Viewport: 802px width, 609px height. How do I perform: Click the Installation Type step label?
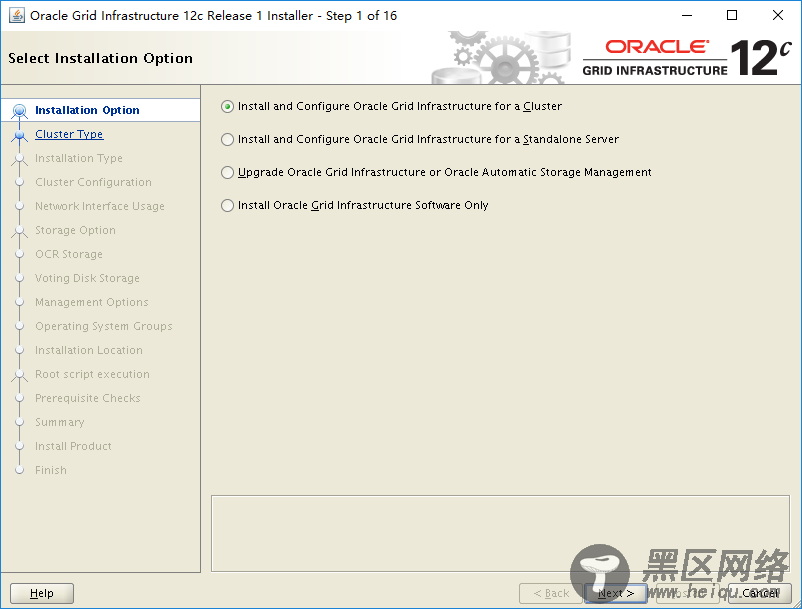79,158
